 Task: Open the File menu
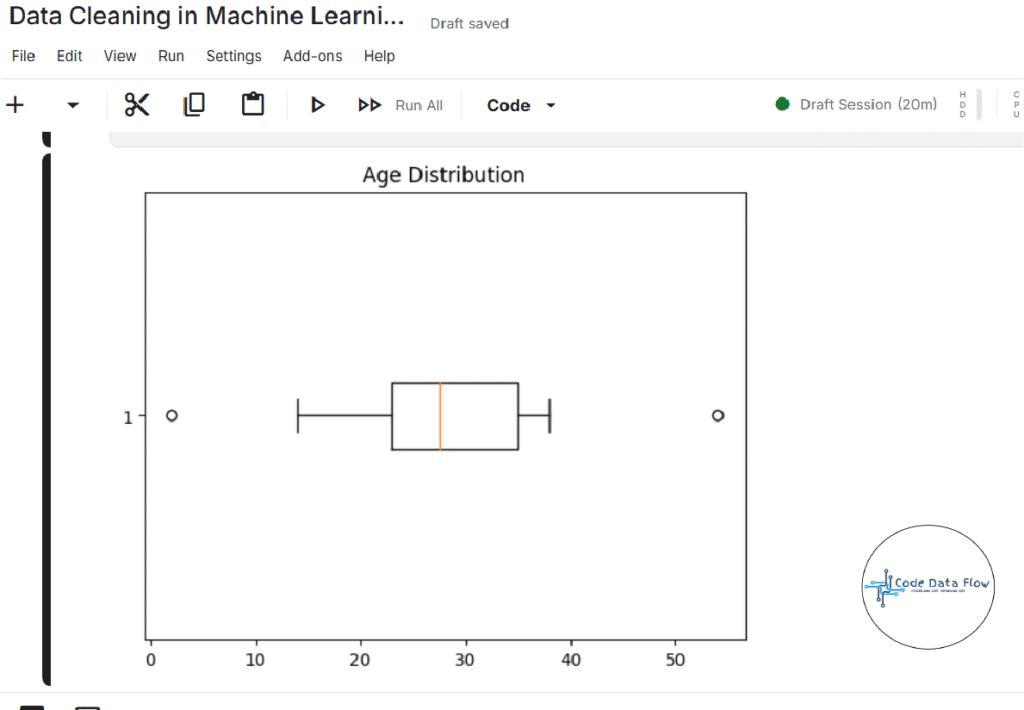23,56
